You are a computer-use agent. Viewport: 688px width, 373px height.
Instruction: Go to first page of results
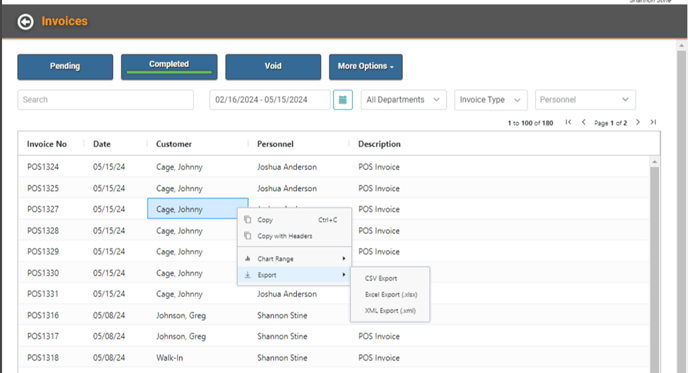click(x=568, y=122)
